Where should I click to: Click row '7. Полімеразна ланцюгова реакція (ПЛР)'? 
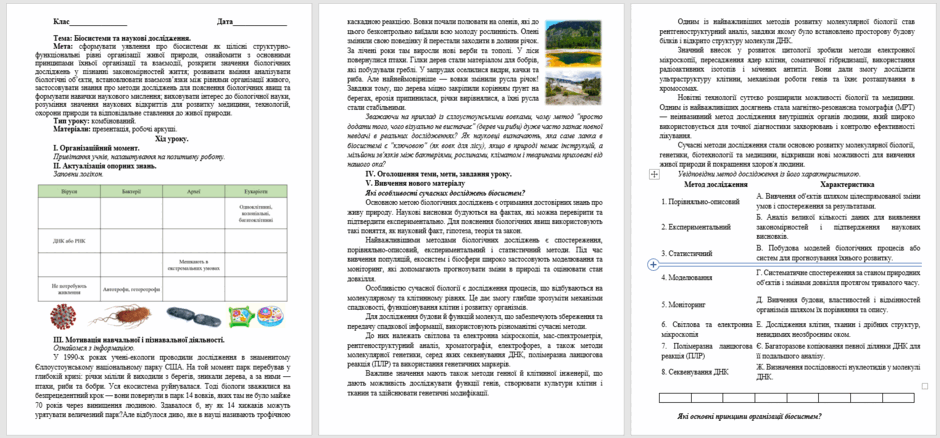pos(706,351)
